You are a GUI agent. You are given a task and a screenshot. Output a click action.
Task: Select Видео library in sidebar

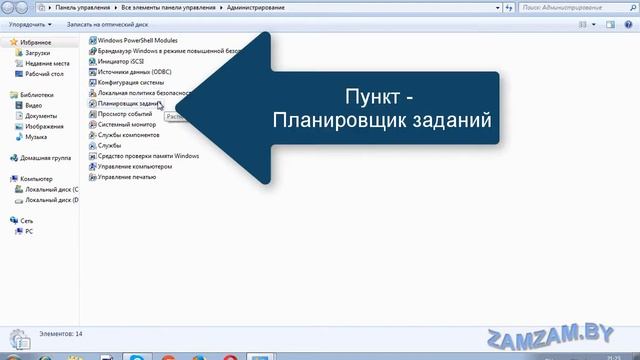33,105
